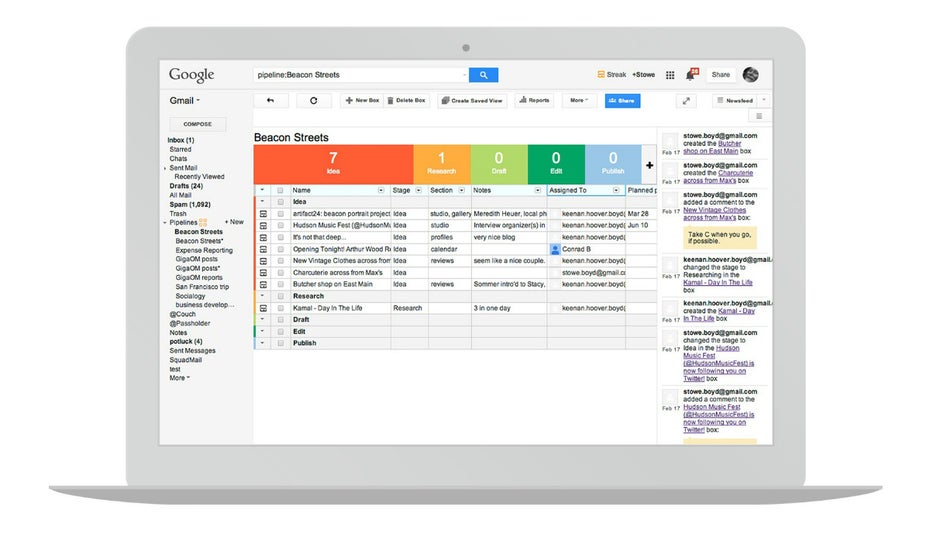Open box icon for Butcher shop row
The image size is (930, 534).
pyautogui.click(x=263, y=285)
